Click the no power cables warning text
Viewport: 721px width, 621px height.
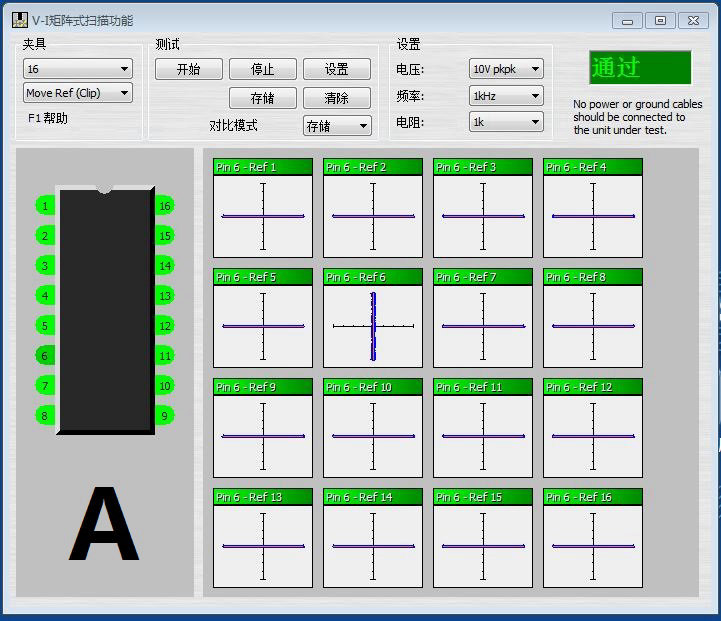tap(637, 117)
